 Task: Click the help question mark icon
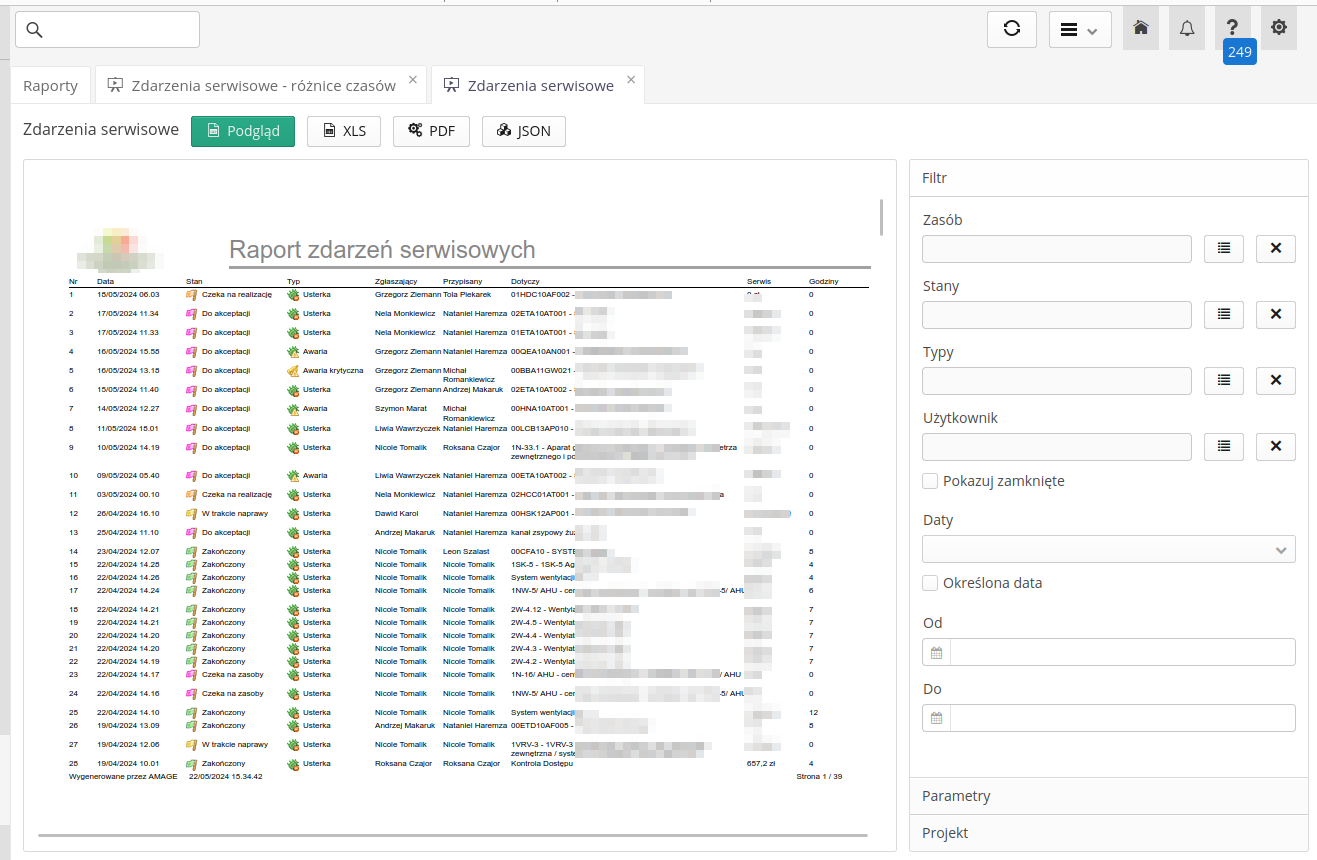1232,28
